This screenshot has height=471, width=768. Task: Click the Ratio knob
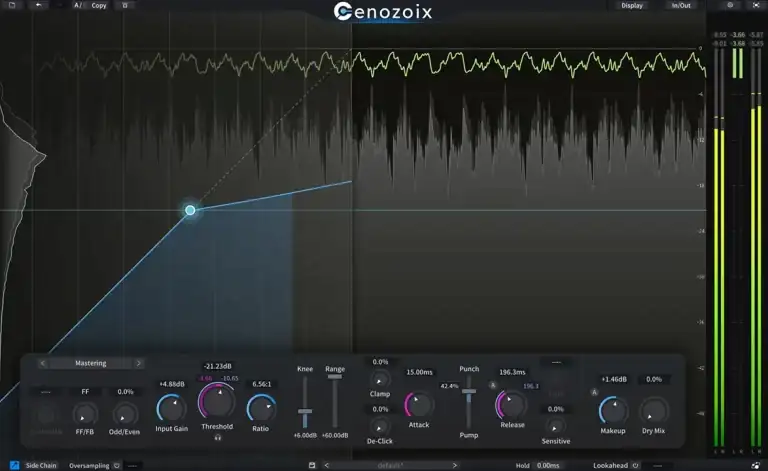[261, 408]
